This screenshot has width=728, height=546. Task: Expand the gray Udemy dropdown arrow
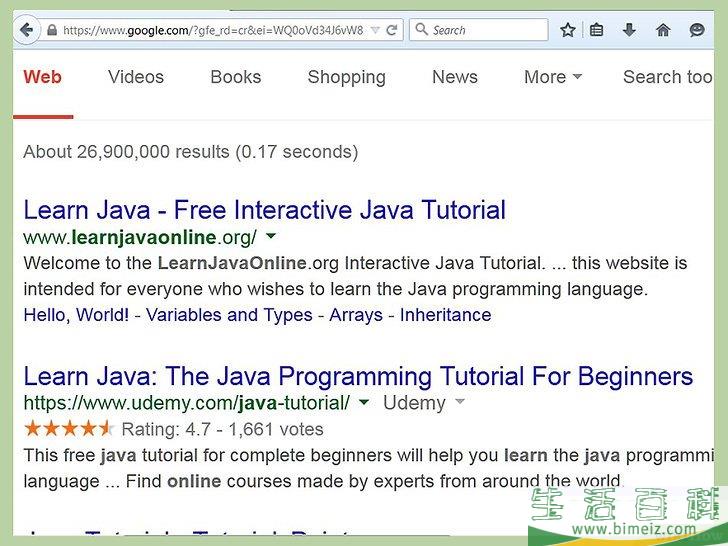459,401
